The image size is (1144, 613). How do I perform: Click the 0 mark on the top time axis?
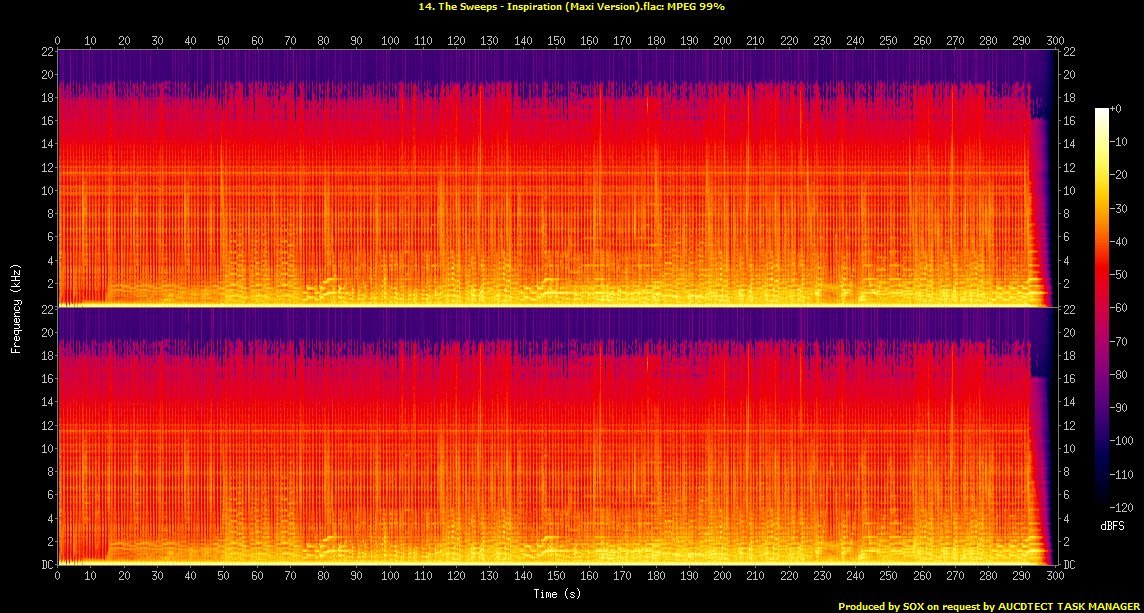58,41
